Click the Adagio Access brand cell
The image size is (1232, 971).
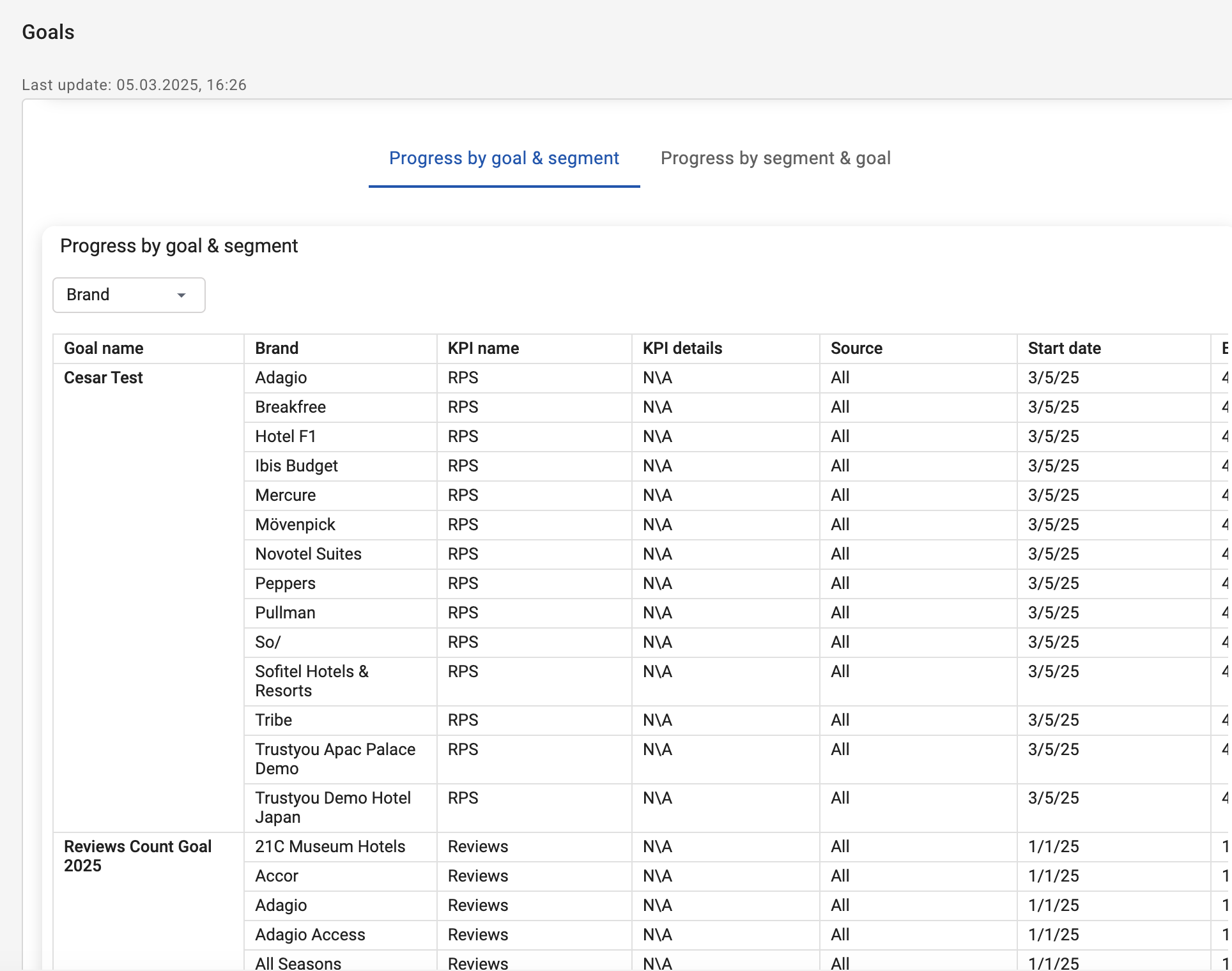click(x=310, y=935)
